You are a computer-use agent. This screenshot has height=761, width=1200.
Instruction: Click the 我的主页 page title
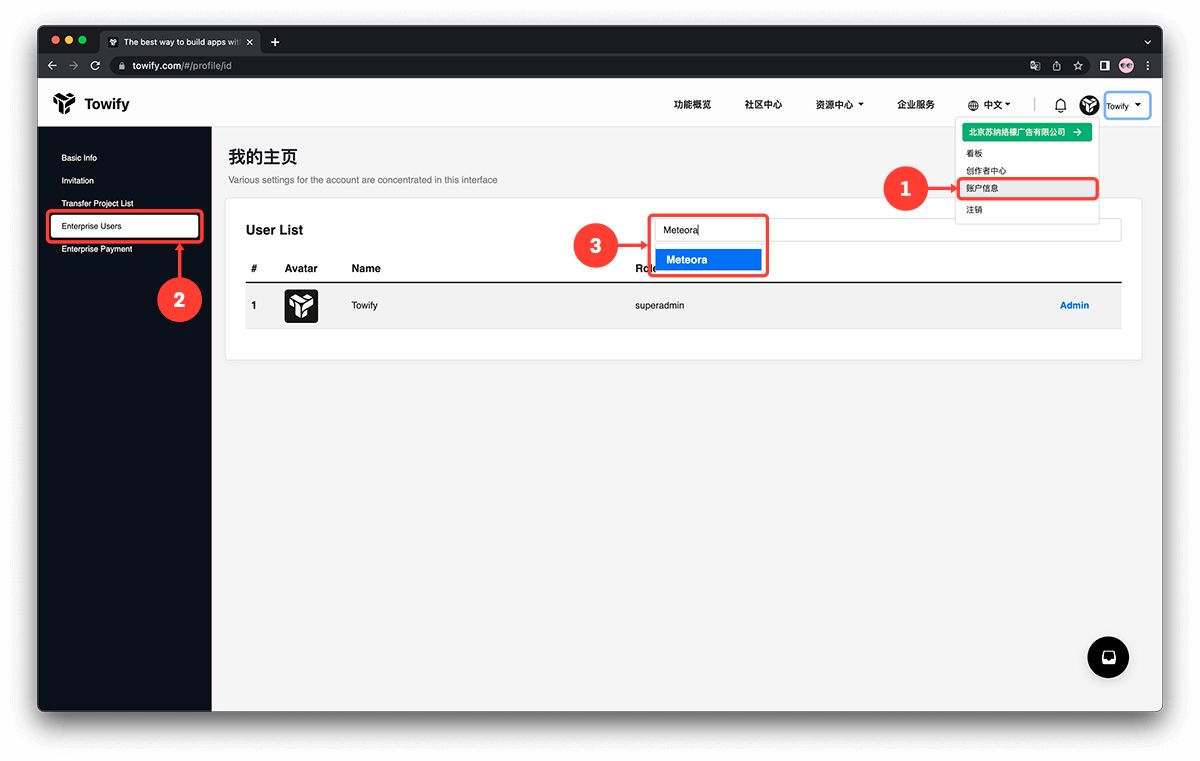coord(263,157)
